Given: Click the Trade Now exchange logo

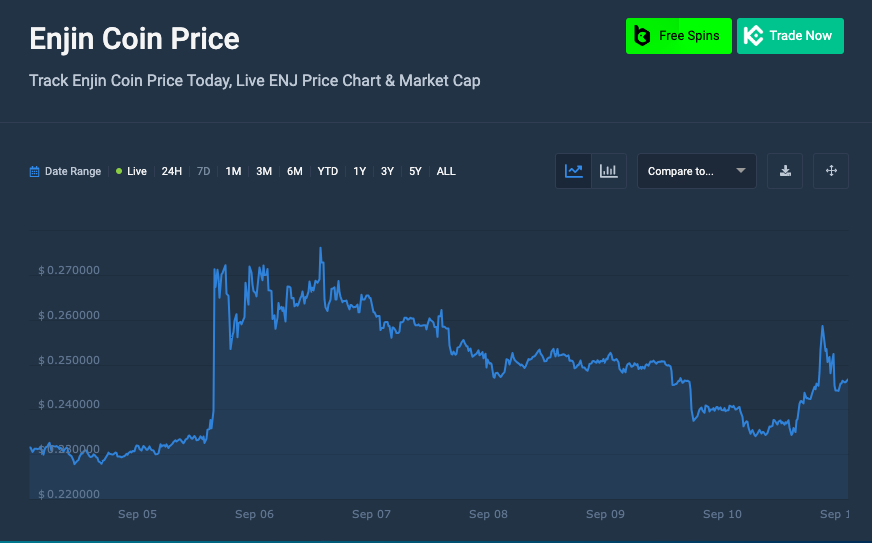Looking at the screenshot, I should click(x=753, y=36).
